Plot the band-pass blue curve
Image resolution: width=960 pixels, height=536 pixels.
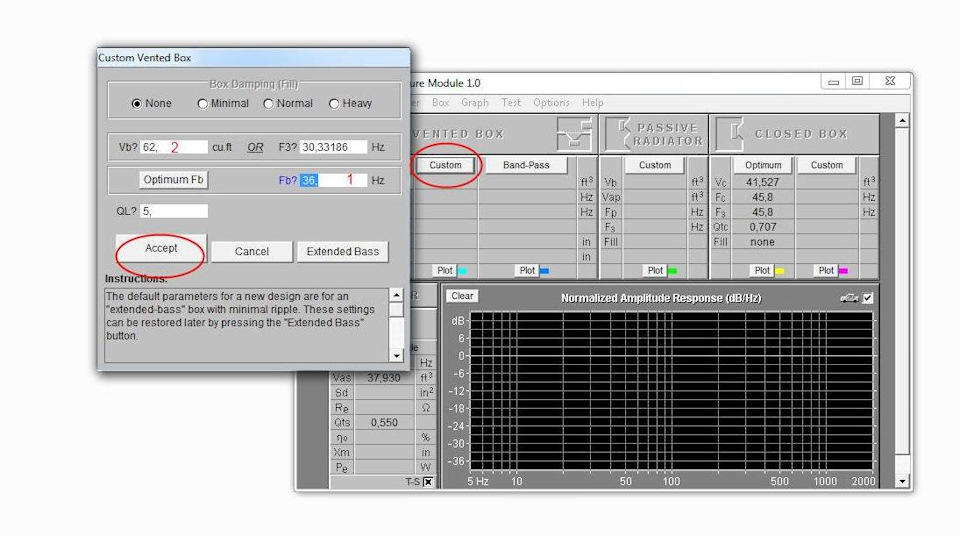click(x=527, y=270)
